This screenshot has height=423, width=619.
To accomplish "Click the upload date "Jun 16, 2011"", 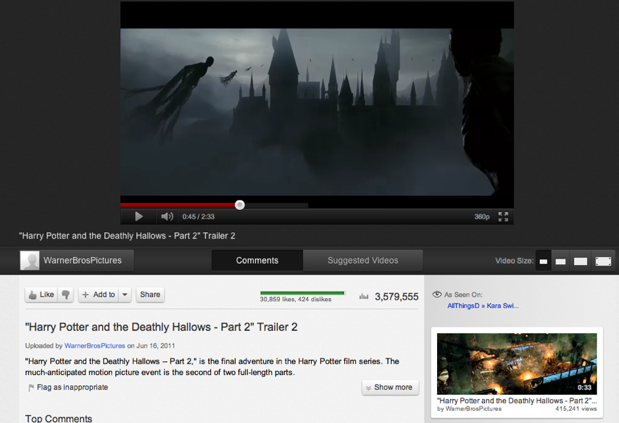I will click(156, 346).
